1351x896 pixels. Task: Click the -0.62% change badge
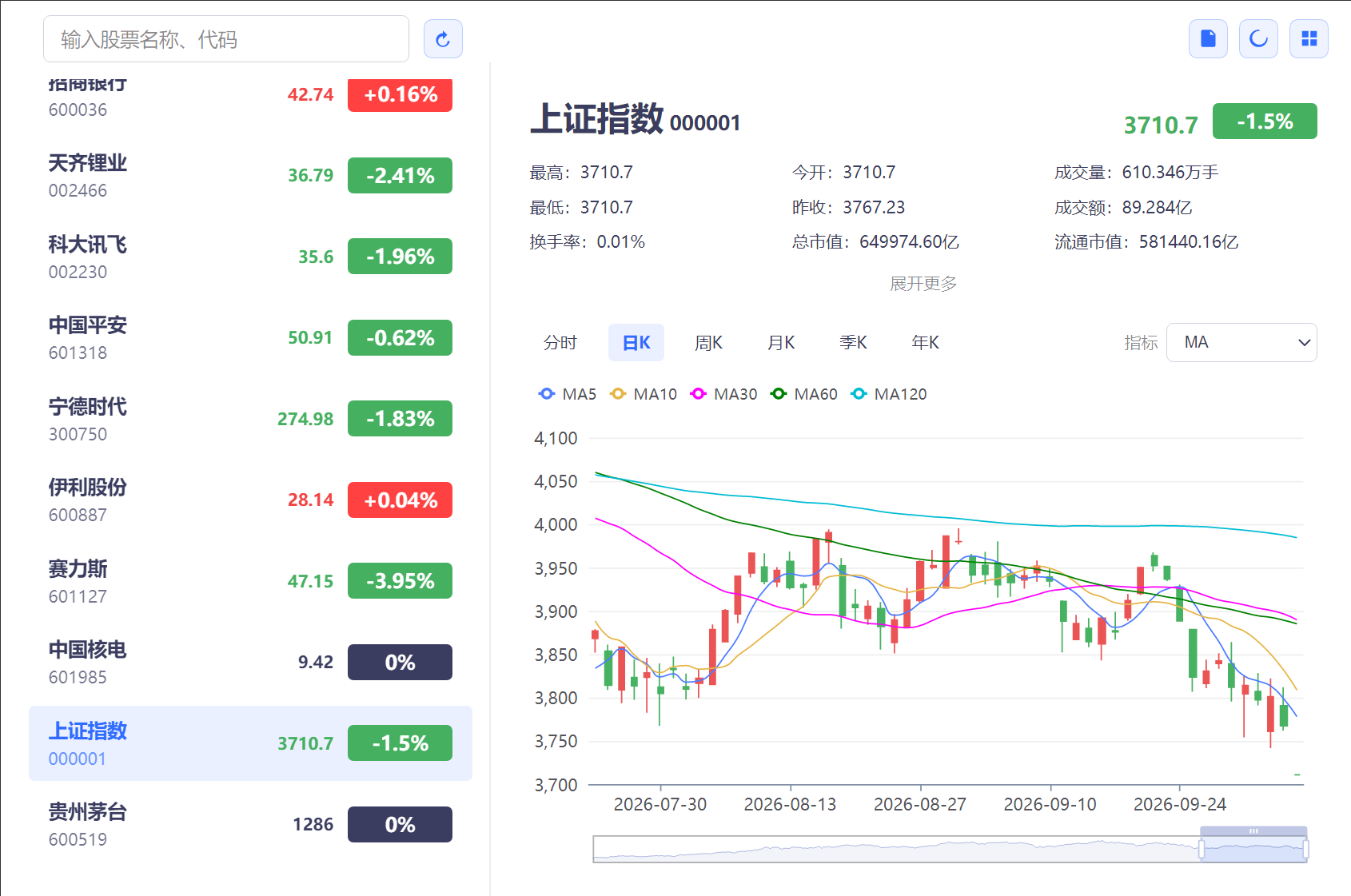tap(400, 338)
